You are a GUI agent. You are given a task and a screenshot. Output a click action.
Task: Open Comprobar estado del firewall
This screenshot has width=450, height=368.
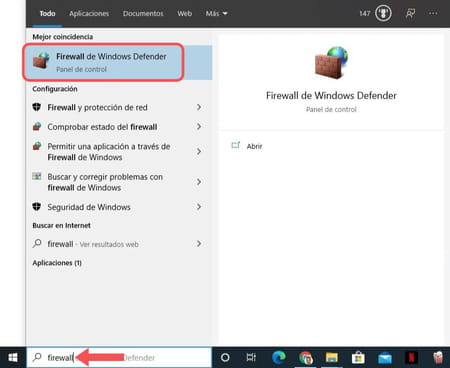tap(102, 127)
